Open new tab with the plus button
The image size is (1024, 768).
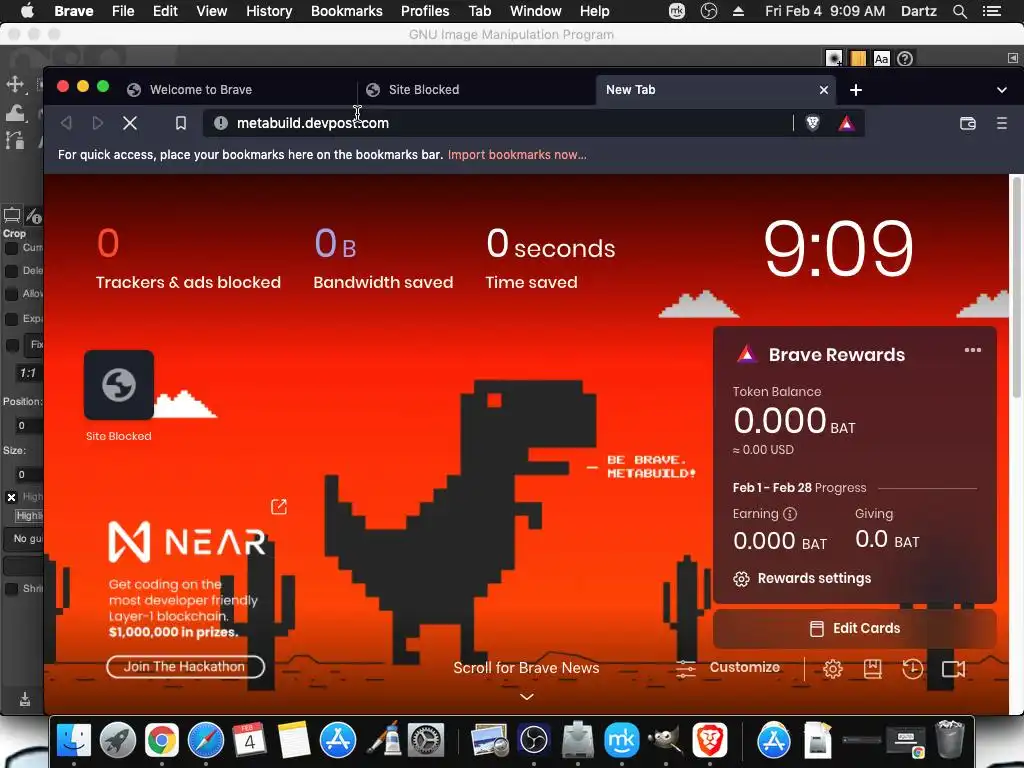tap(856, 90)
